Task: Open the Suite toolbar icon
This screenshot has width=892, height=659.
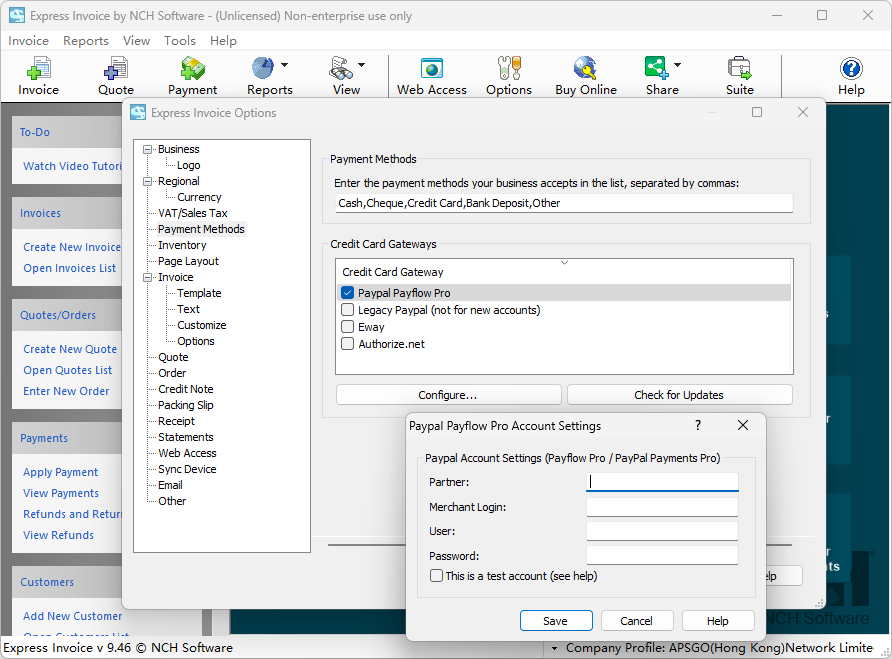Action: point(740,68)
